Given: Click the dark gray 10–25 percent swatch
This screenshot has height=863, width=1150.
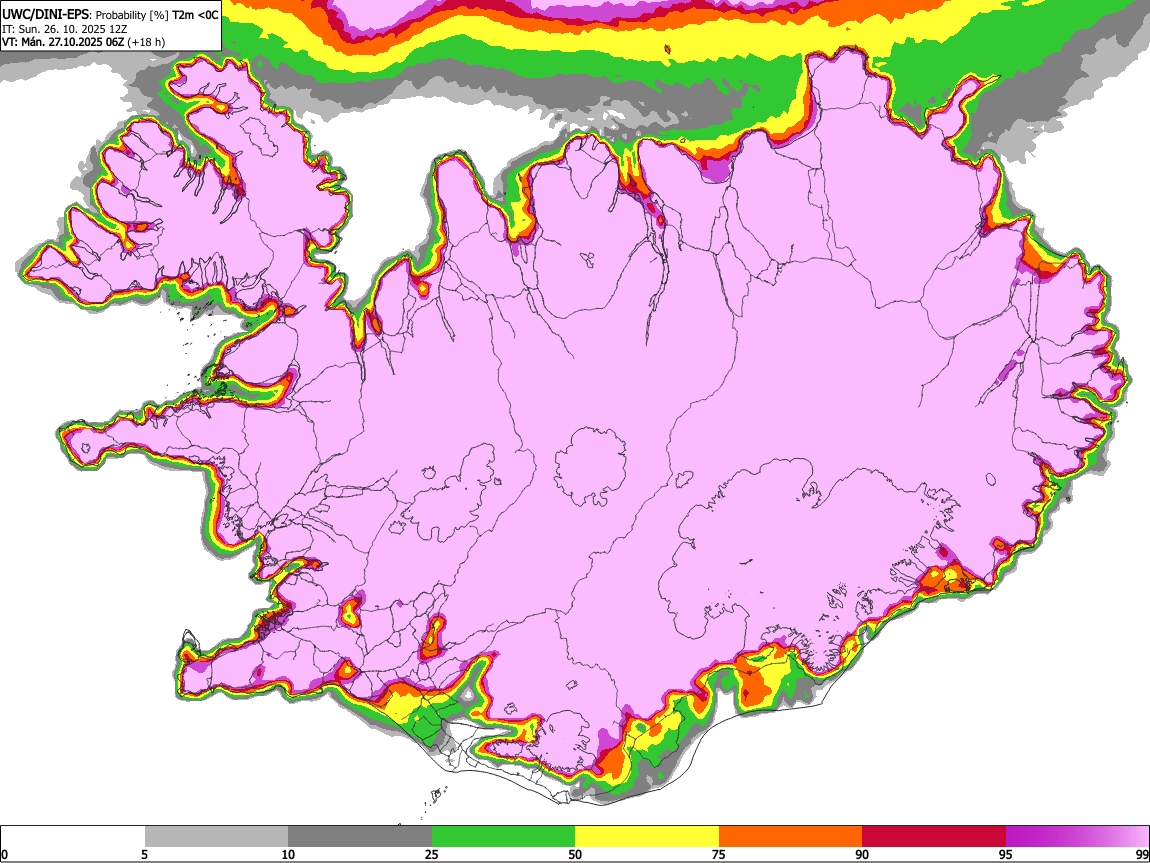Looking at the screenshot, I should [x=360, y=837].
